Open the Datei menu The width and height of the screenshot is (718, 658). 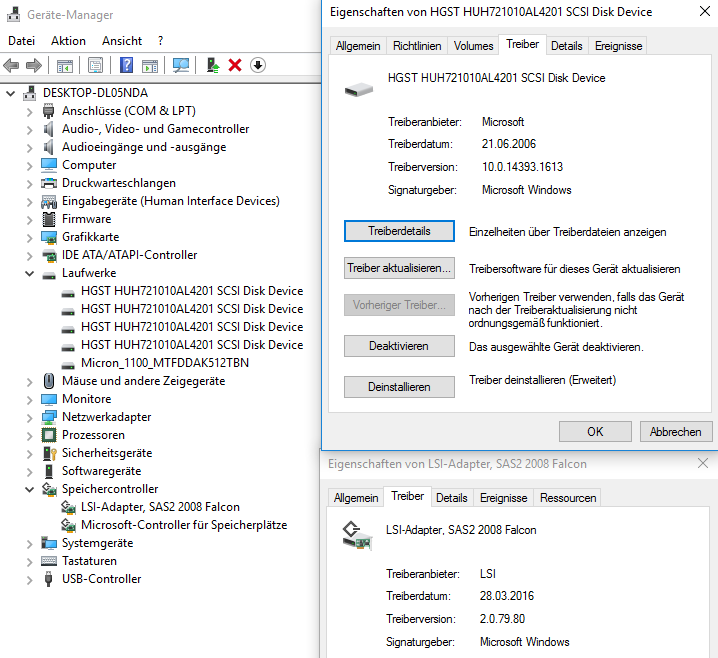pos(22,41)
